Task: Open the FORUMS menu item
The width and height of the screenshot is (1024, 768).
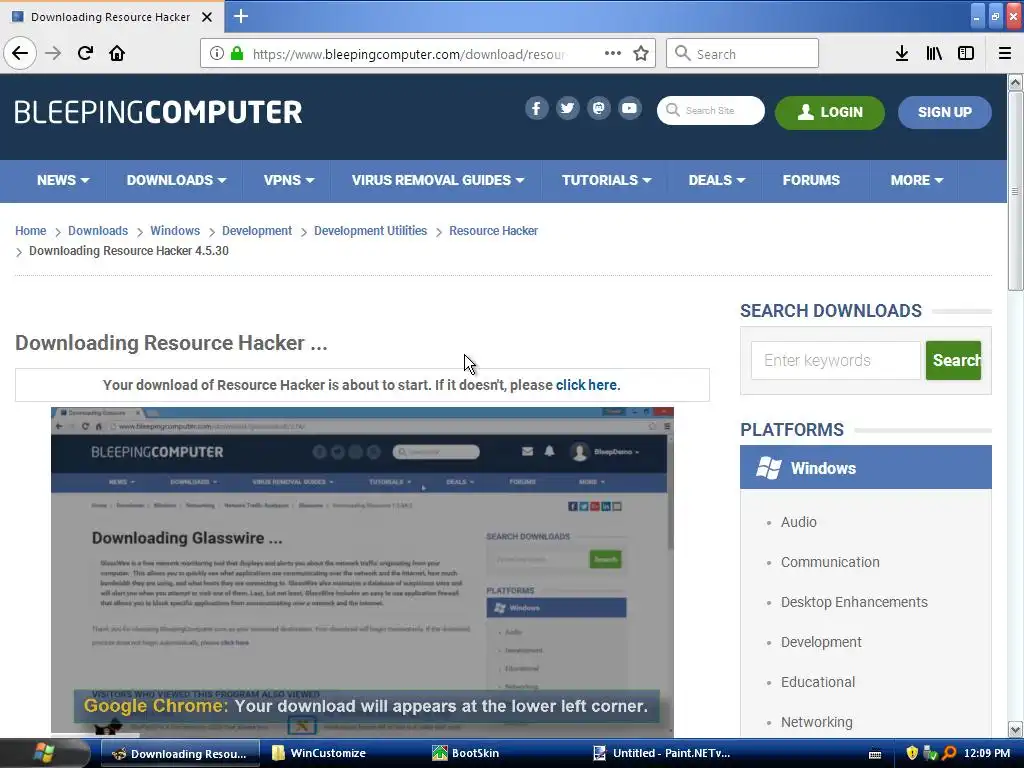Action: [811, 180]
